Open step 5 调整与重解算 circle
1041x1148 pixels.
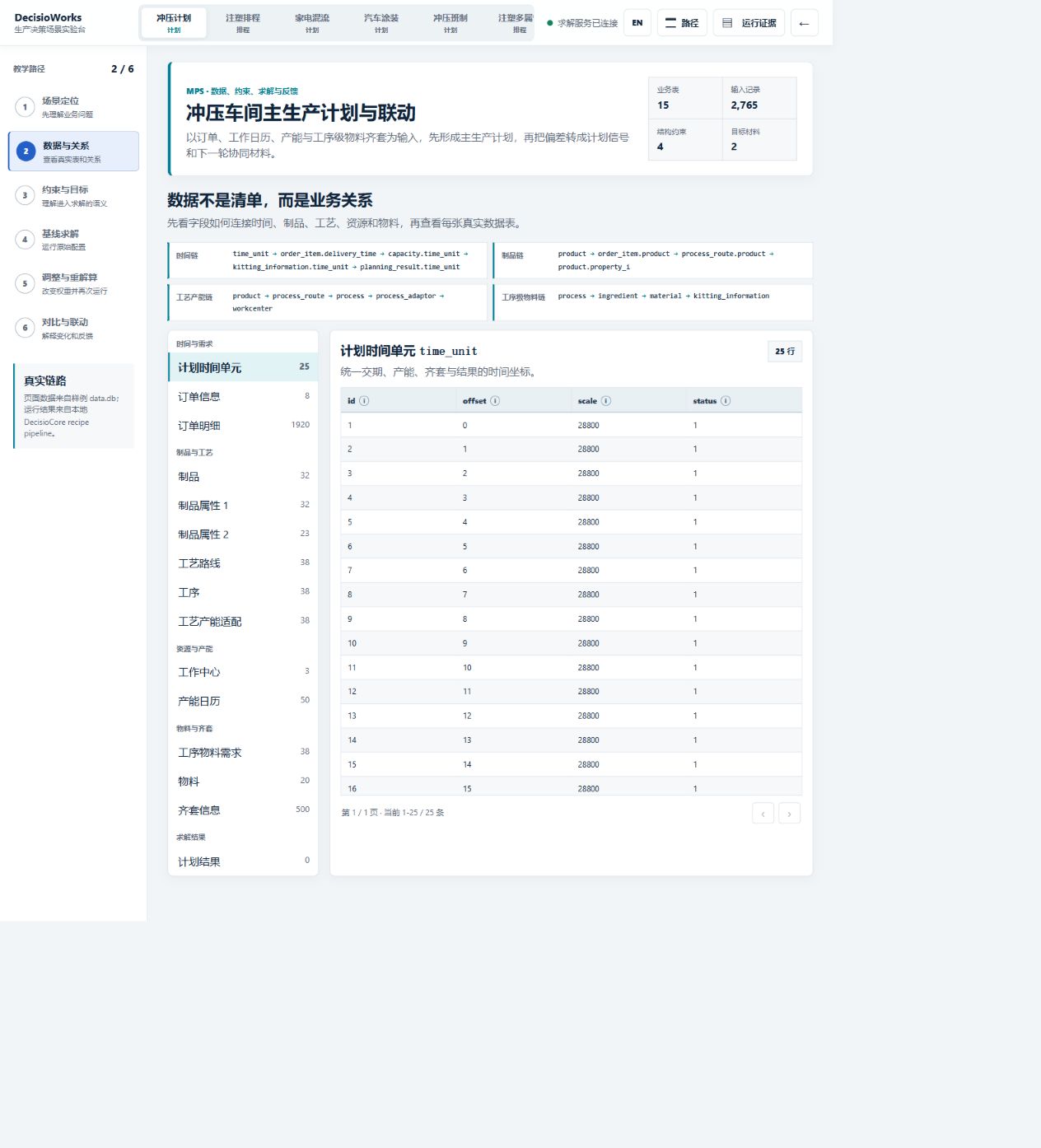pos(25,283)
